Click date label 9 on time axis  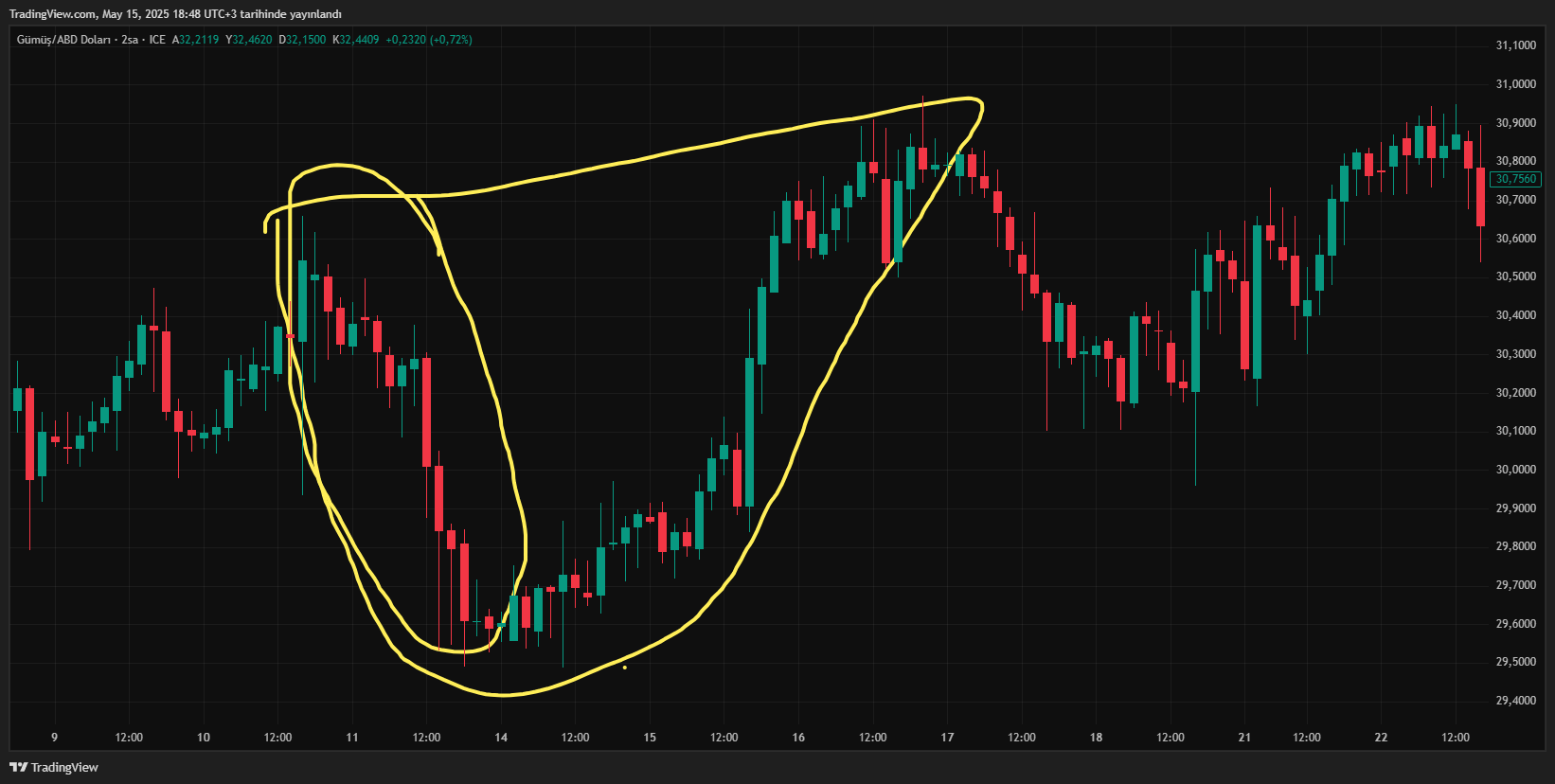[x=54, y=738]
